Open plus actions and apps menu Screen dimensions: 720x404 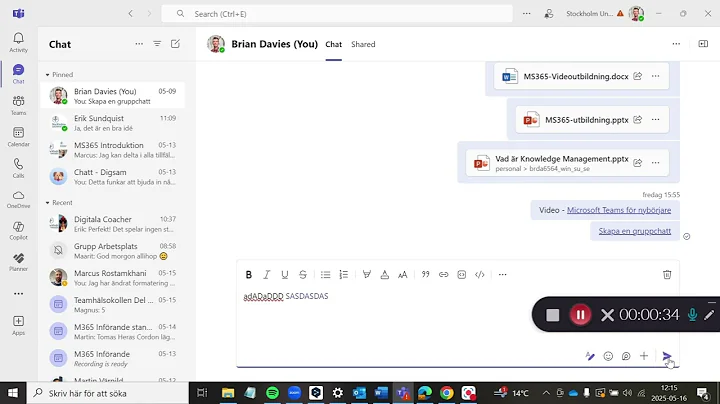[x=644, y=356]
